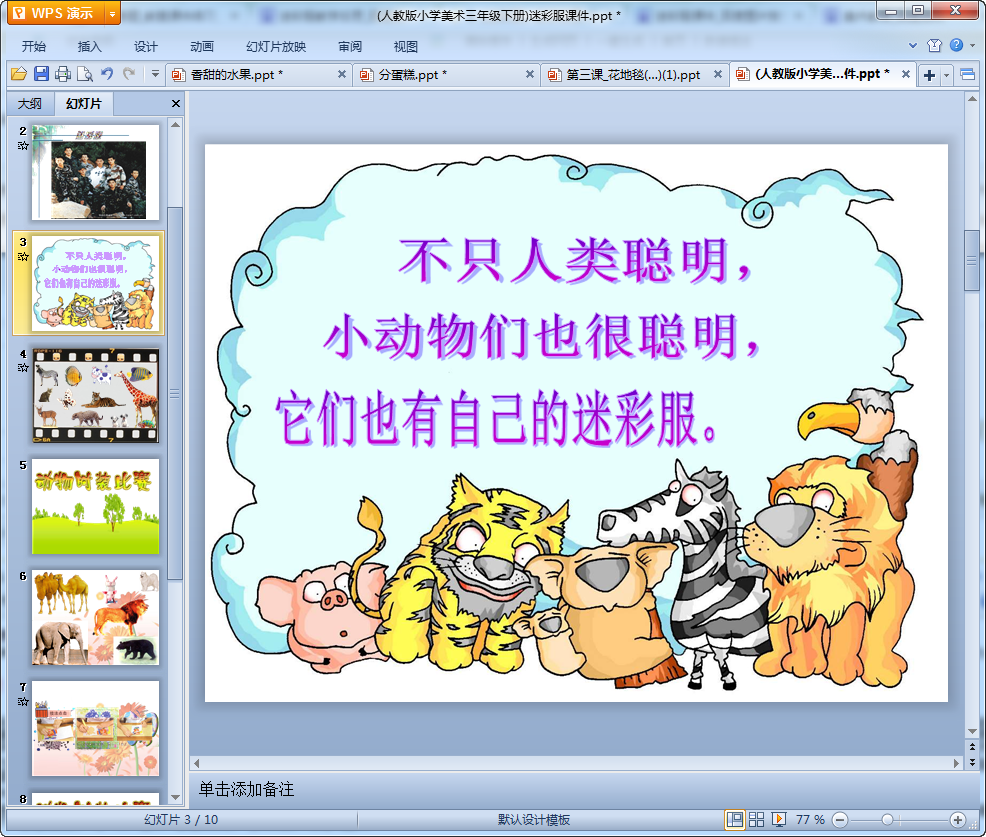Click animation star icon under slide 7 number
The width and height of the screenshot is (986, 837).
tap(23, 701)
